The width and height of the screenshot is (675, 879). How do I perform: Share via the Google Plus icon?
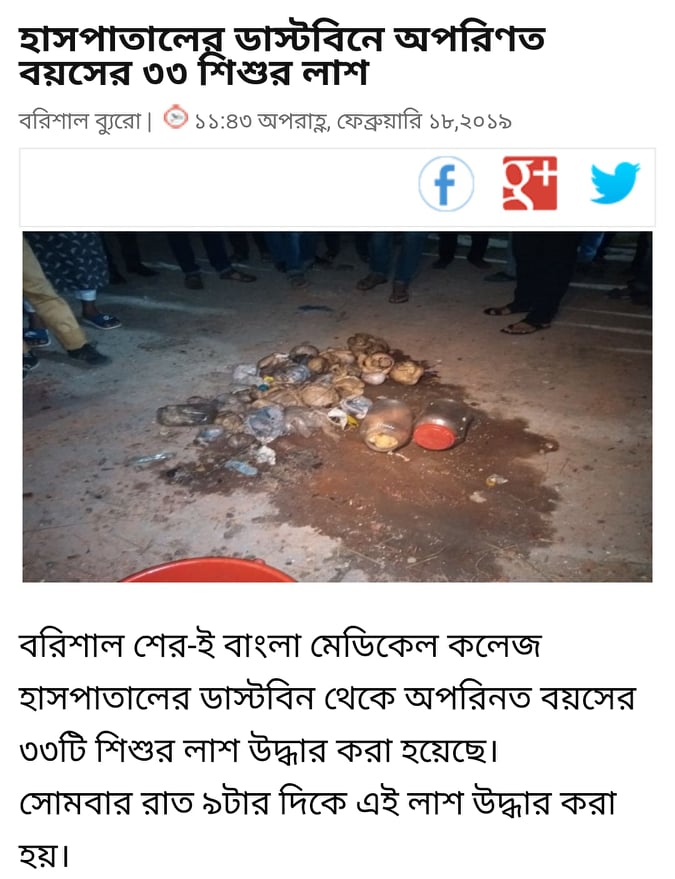tap(530, 183)
